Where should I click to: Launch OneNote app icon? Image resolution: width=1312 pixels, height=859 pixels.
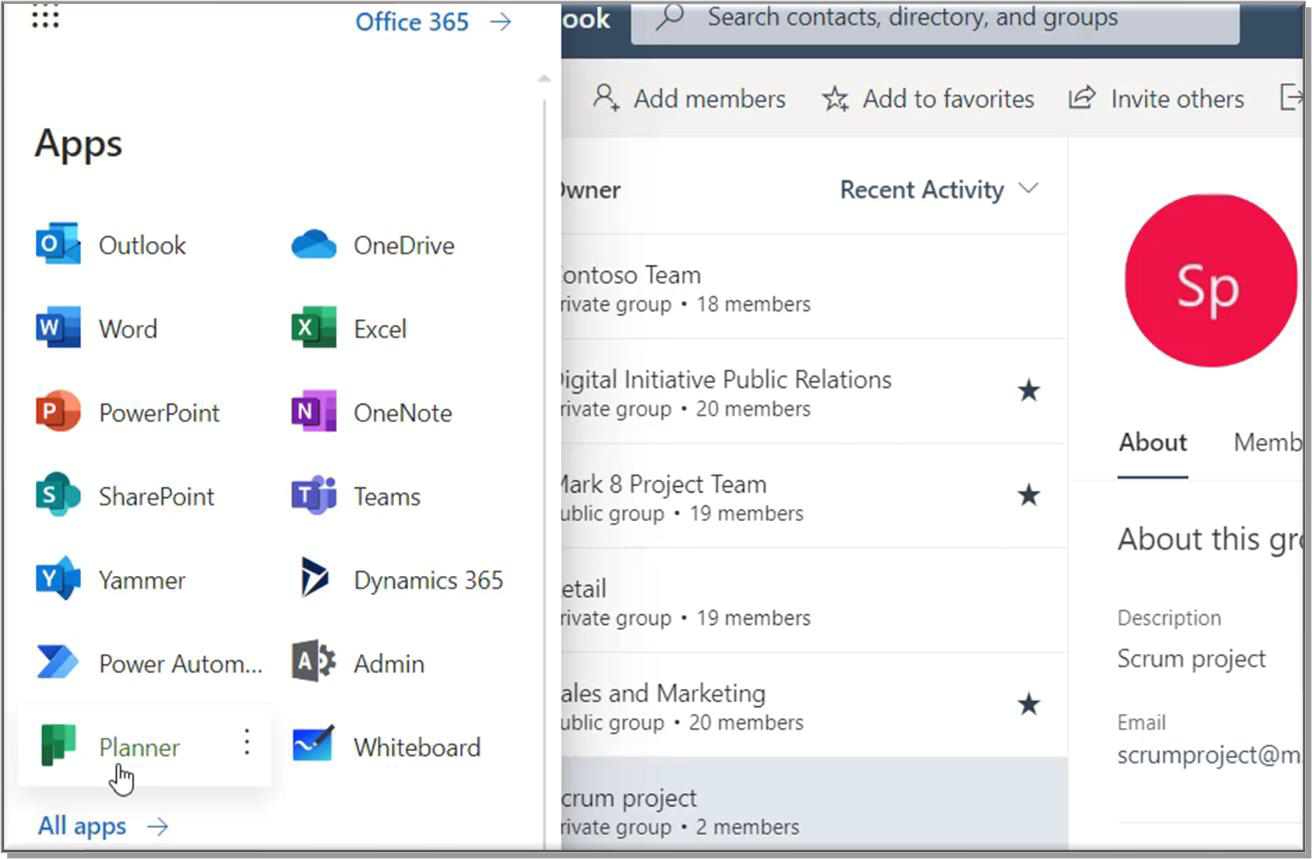pyautogui.click(x=314, y=412)
